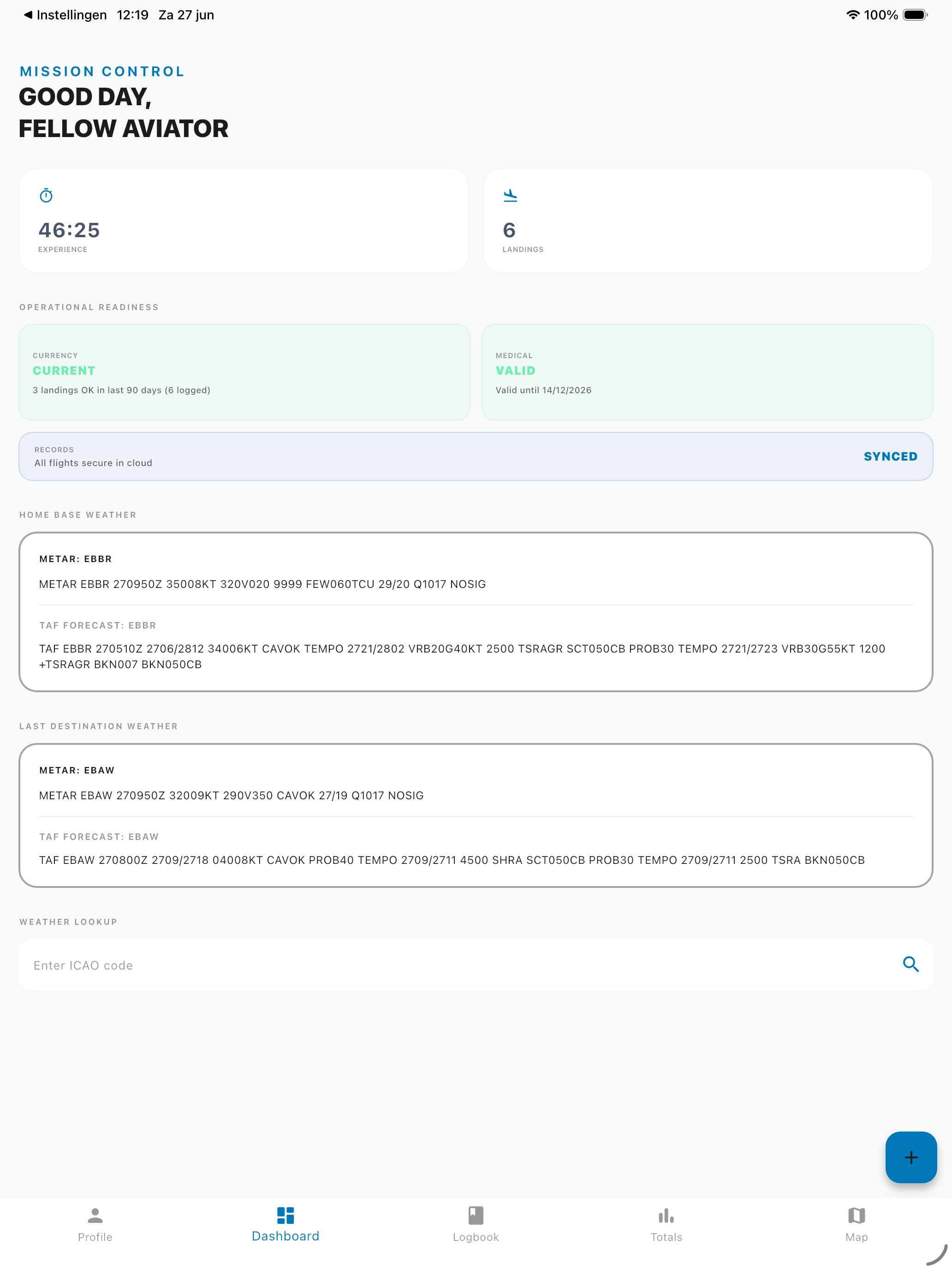
Task: Select the TAF FORECAST: EBAW heading
Action: click(x=99, y=837)
